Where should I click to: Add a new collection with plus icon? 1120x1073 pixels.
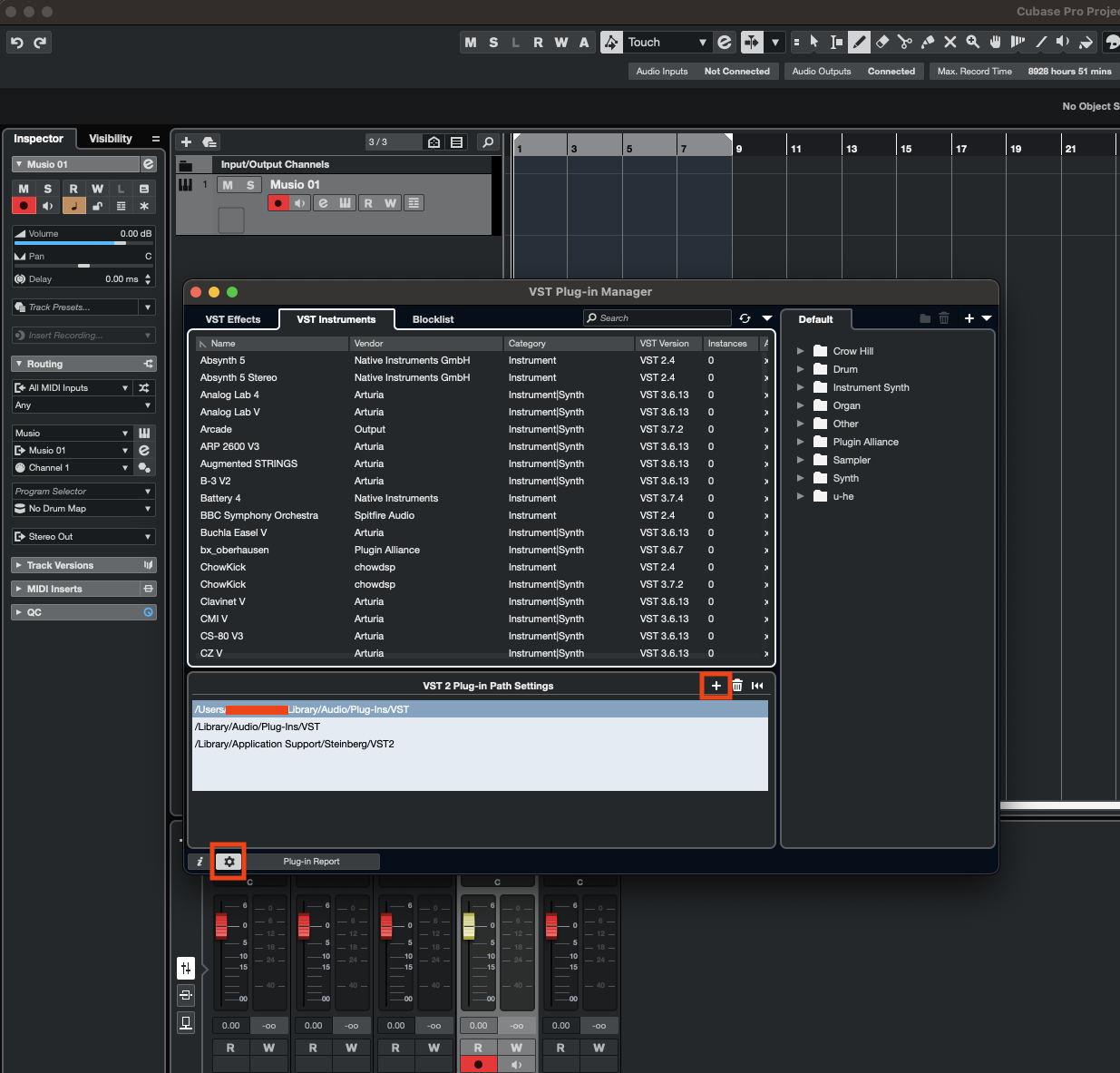(969, 318)
